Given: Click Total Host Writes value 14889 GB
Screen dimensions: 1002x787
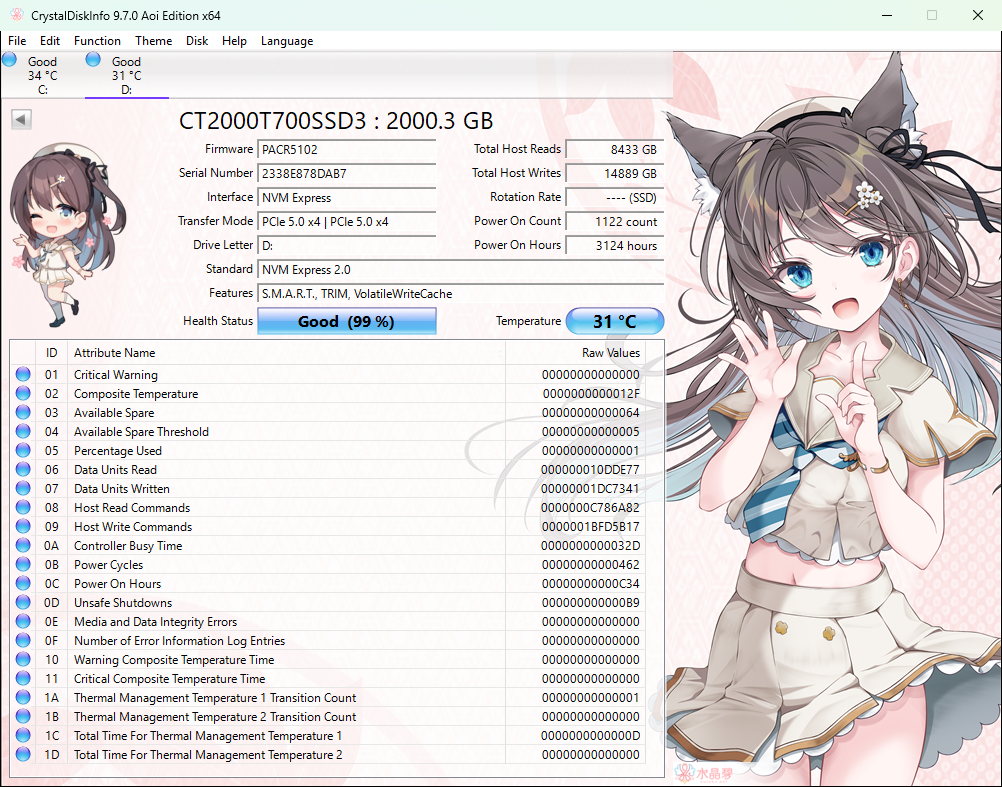Looking at the screenshot, I should [x=615, y=173].
